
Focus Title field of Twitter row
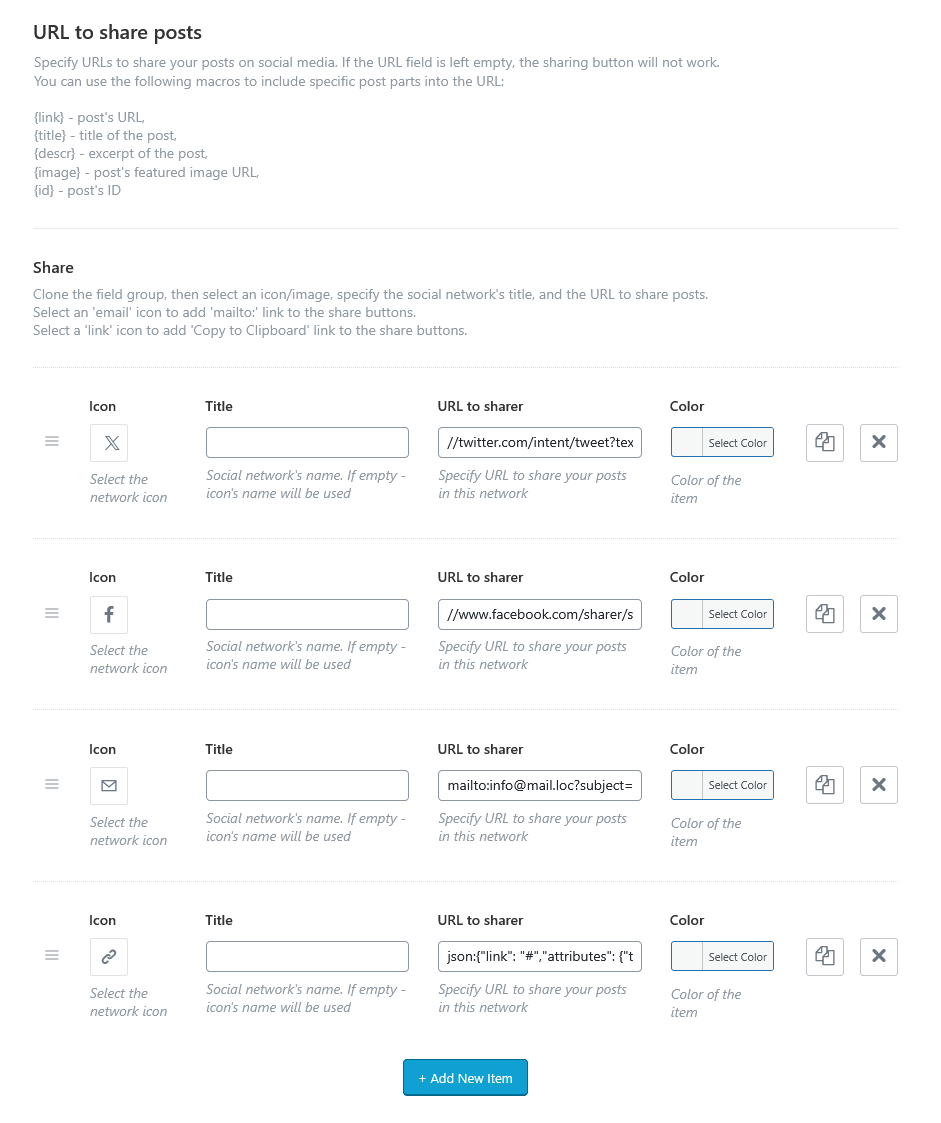307,443
